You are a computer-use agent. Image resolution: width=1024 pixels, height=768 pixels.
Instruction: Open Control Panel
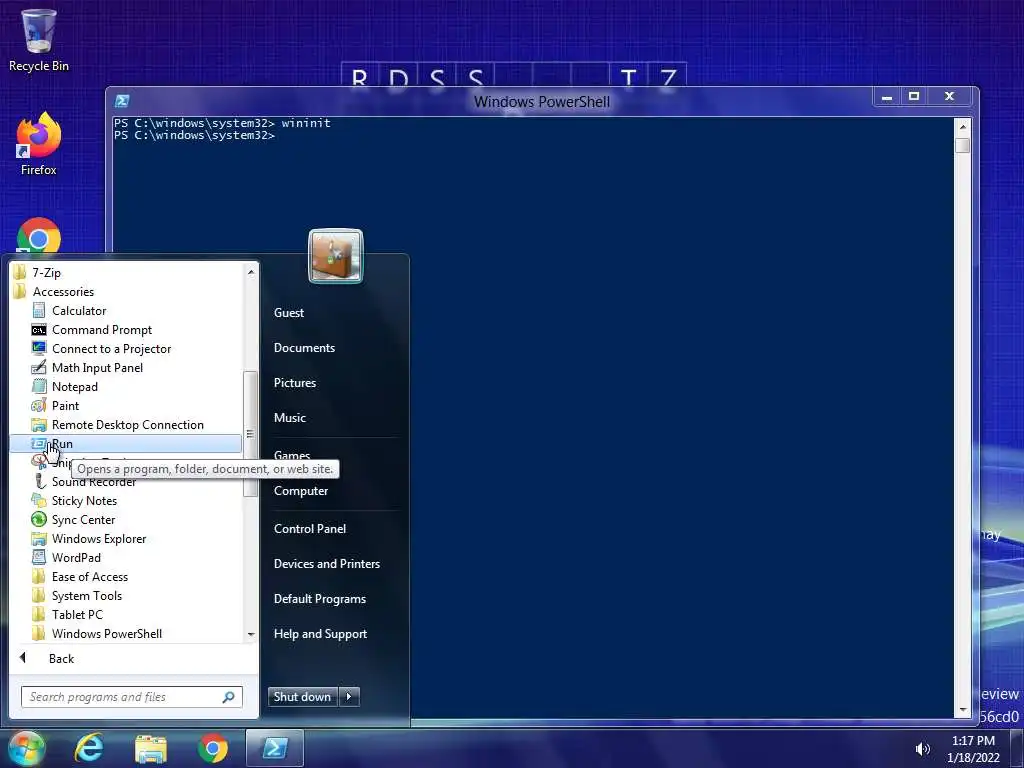click(310, 529)
